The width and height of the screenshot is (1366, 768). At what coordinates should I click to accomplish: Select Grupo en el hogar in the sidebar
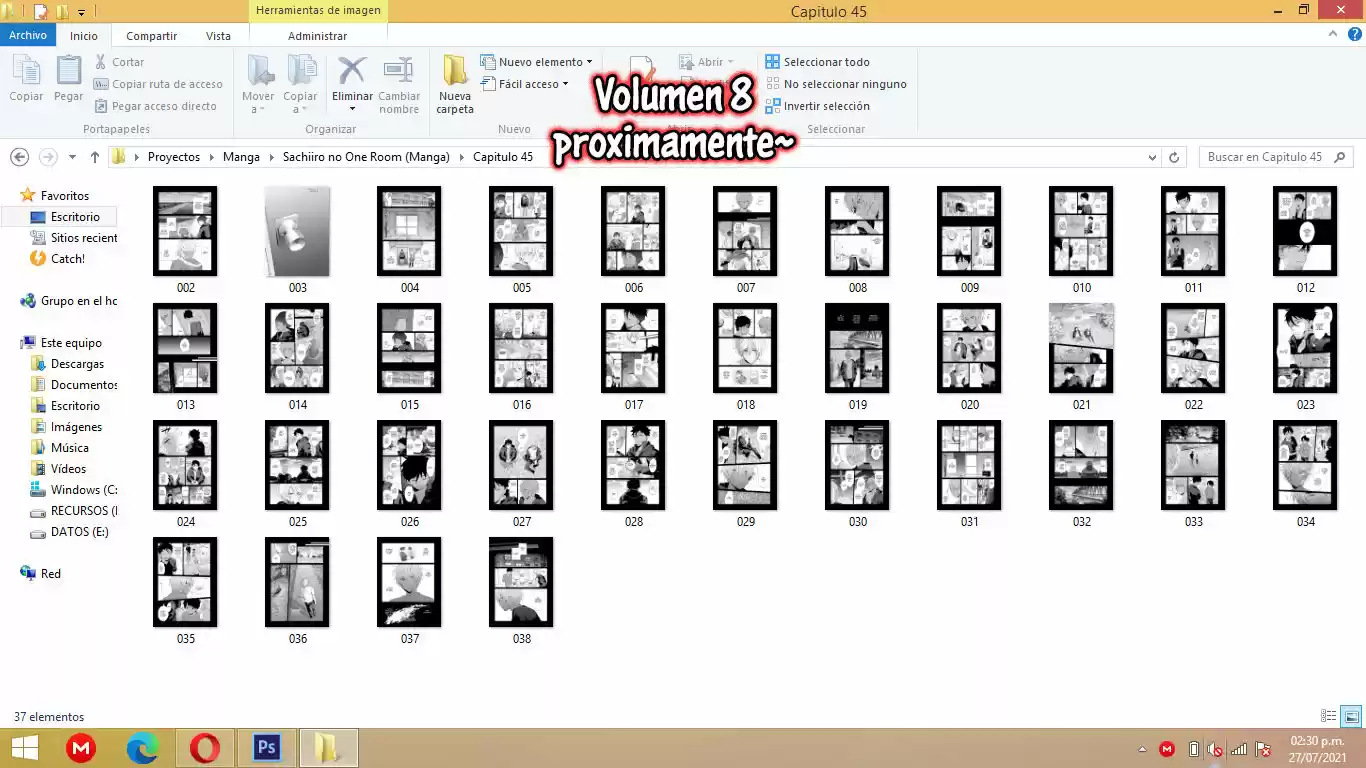tap(69, 301)
